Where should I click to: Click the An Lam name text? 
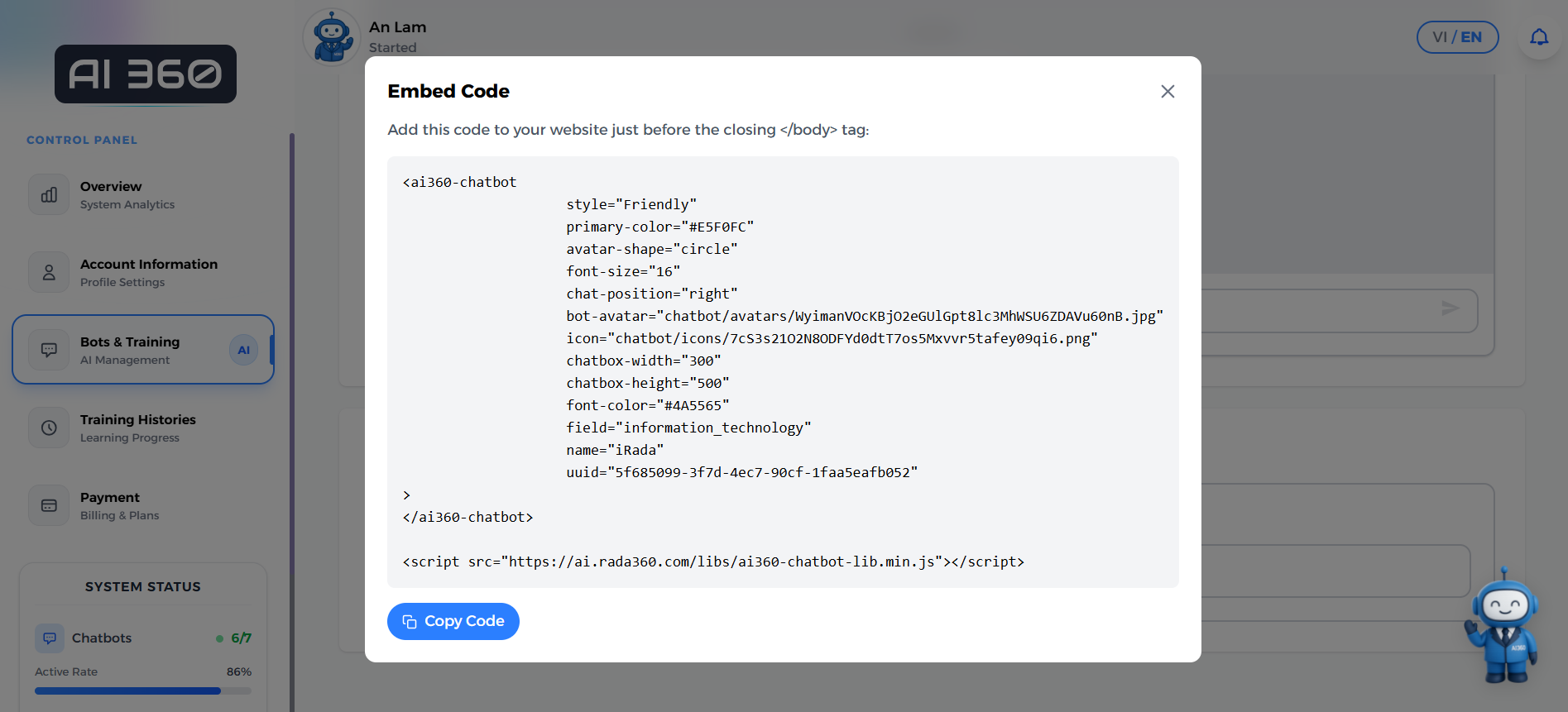pyautogui.click(x=398, y=27)
